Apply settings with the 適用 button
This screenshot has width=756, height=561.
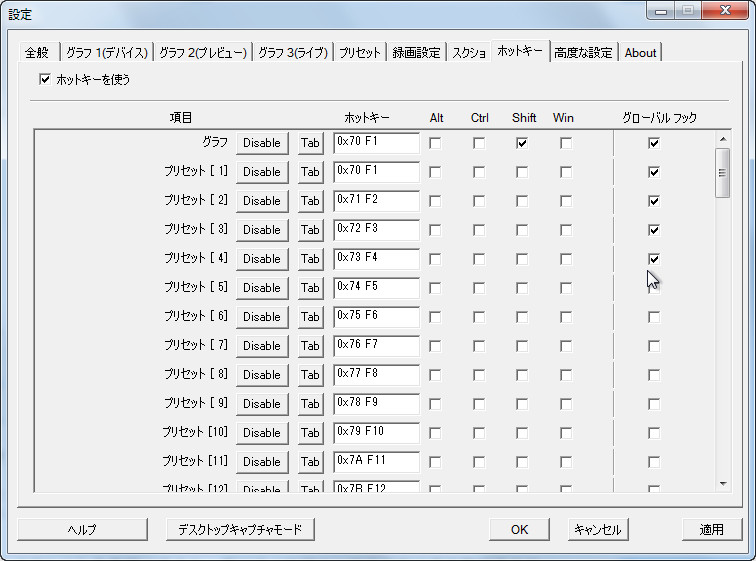(712, 530)
